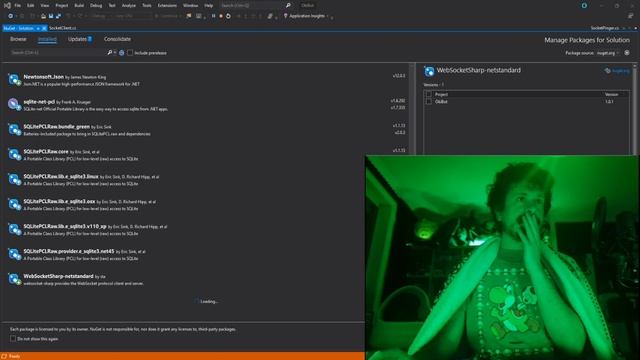Switch to the Consolidate tab
The width and height of the screenshot is (640, 360).
[118, 39]
